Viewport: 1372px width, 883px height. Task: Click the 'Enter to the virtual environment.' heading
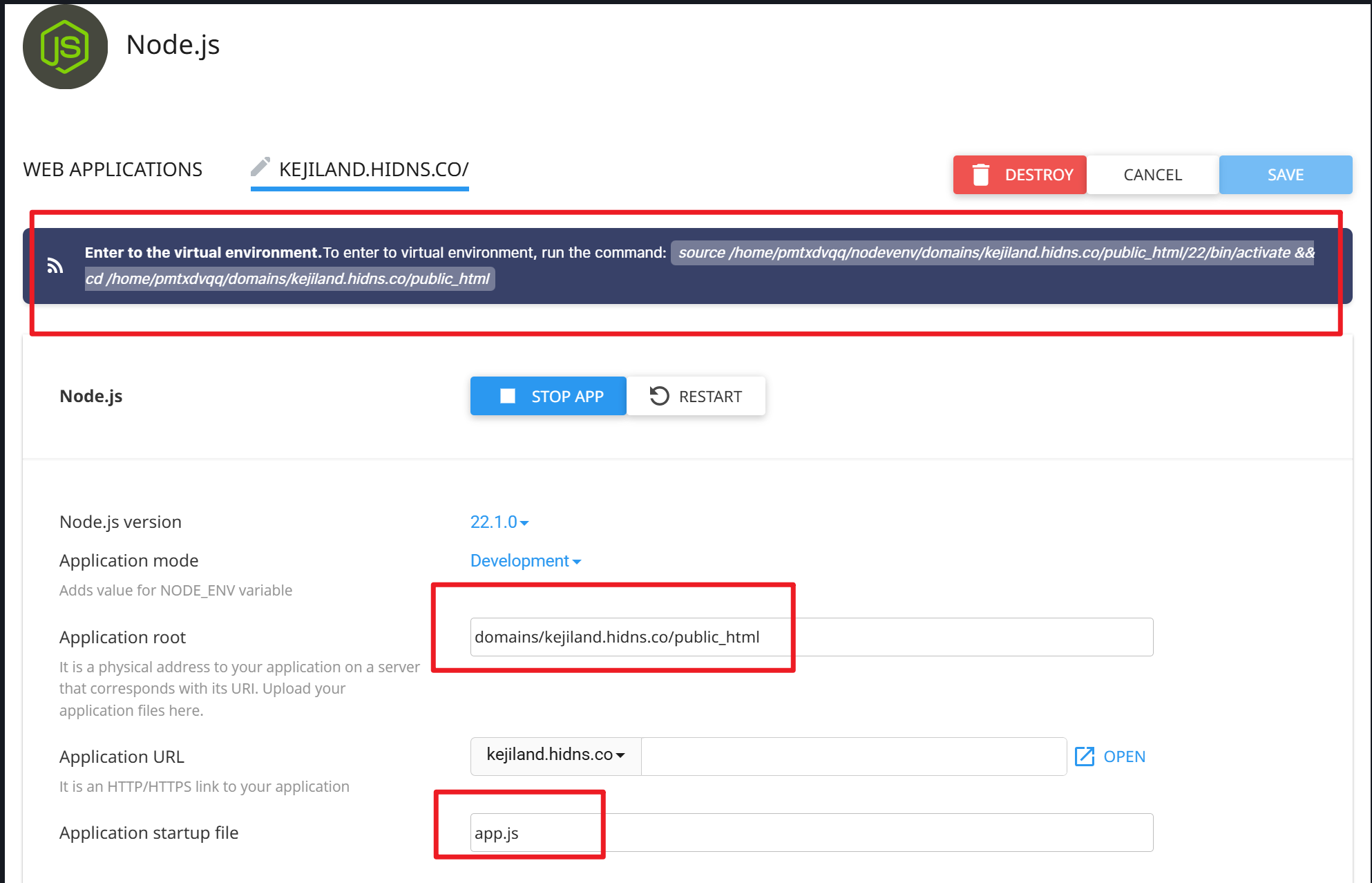[x=203, y=253]
